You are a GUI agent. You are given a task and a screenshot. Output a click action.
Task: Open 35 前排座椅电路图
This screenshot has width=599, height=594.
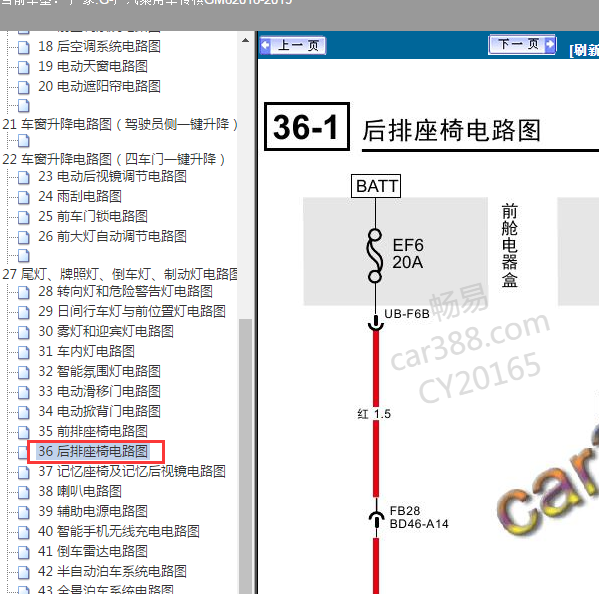tap(93, 431)
